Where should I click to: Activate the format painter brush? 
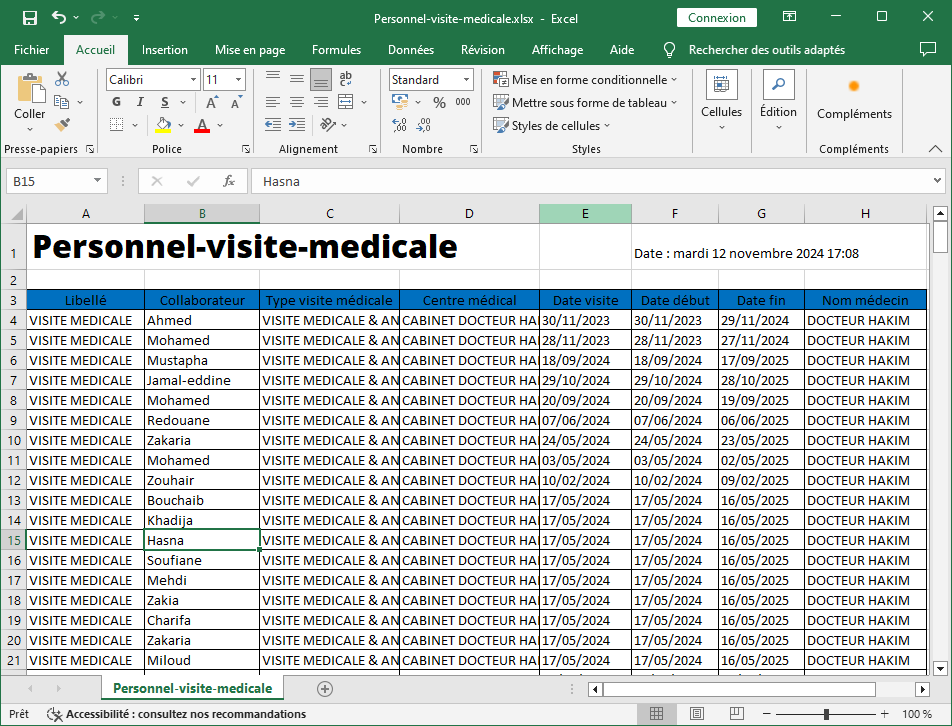[x=62, y=125]
